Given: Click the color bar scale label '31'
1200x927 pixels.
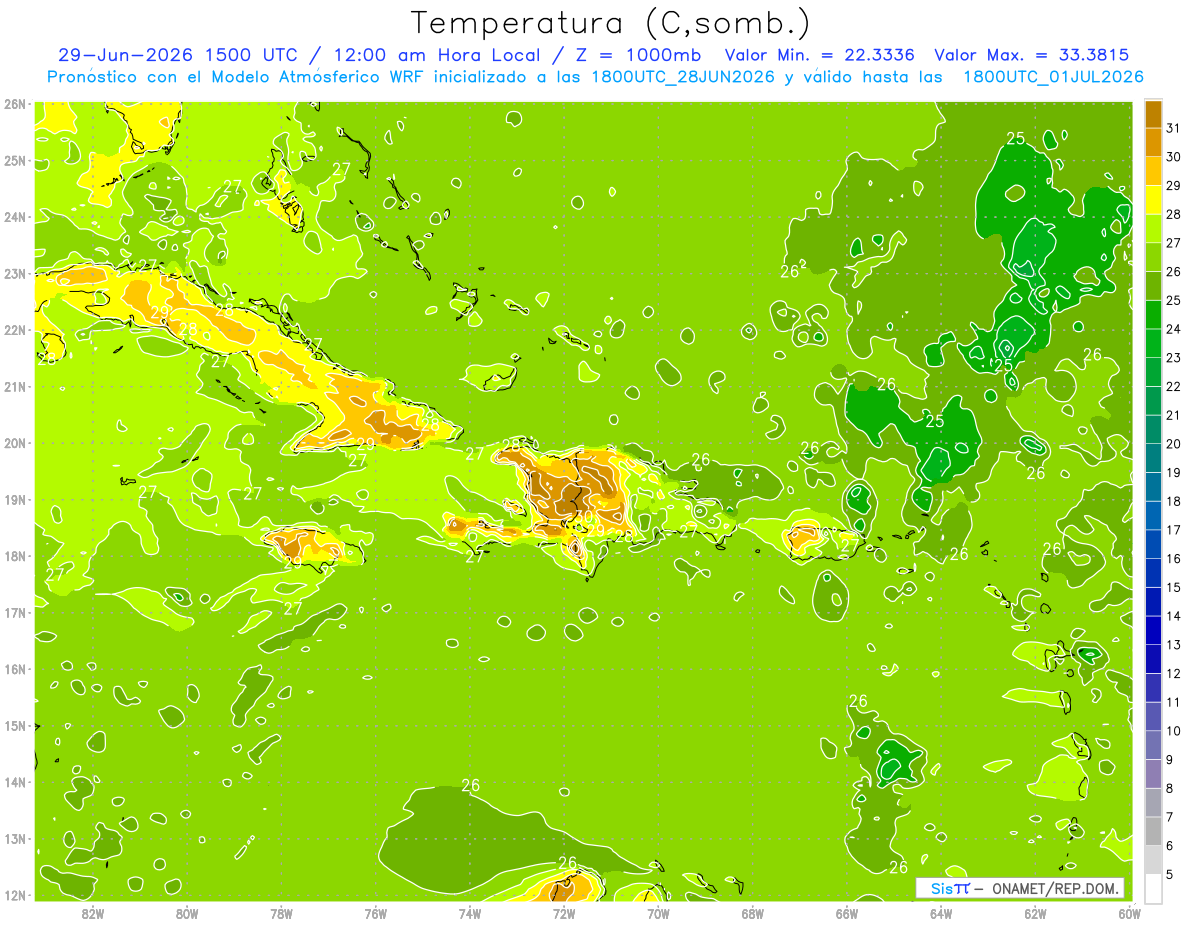Looking at the screenshot, I should click(1174, 127).
